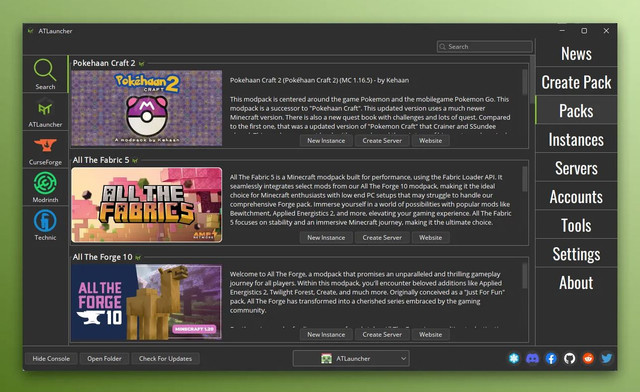Click ATLauncher badge next to Pokehaan Craft 2

click(x=142, y=64)
